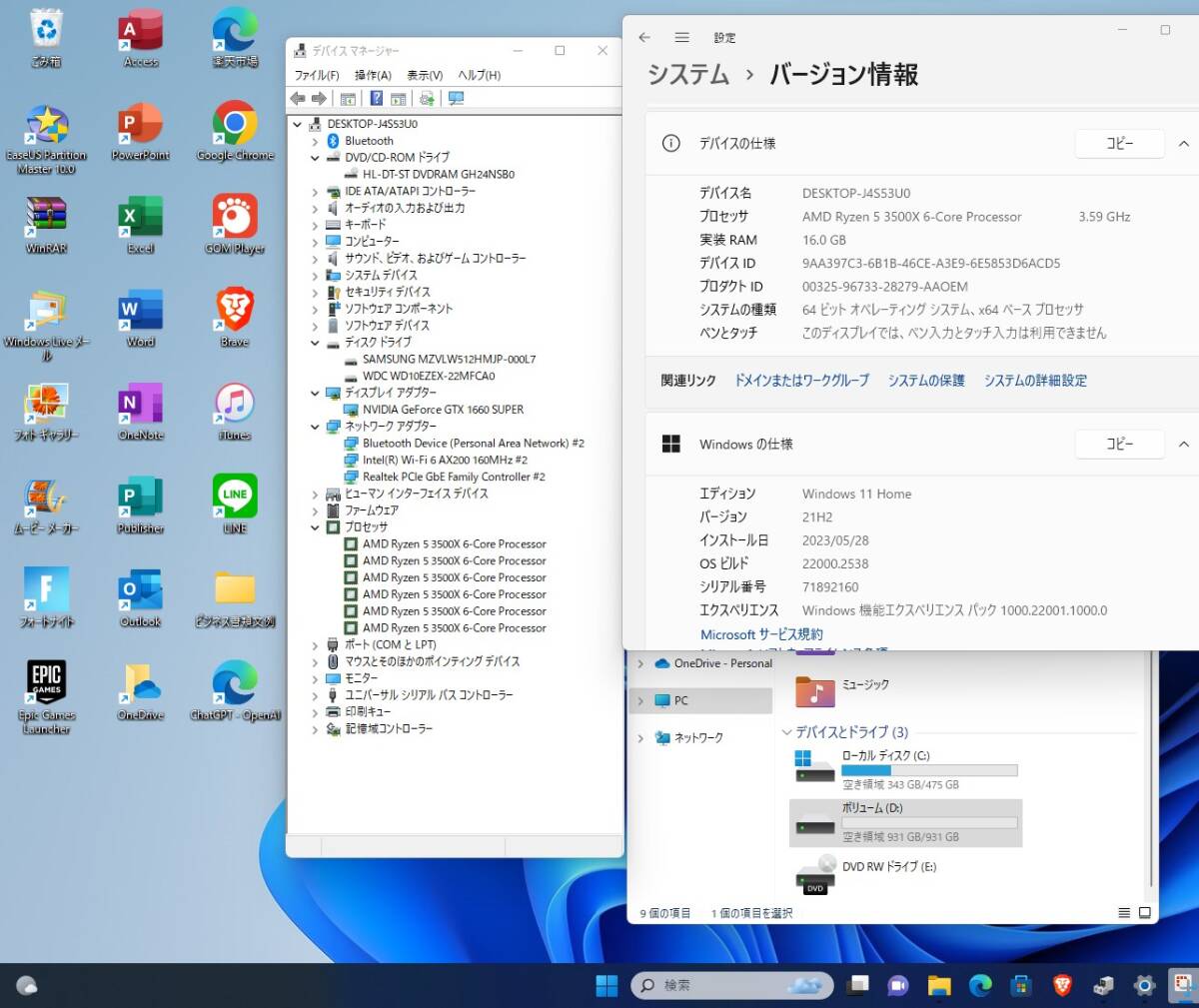The width and height of the screenshot is (1199, 1008).
Task: Select NVIDIA GeForce GTX 1660 SUPER device
Action: (x=443, y=410)
